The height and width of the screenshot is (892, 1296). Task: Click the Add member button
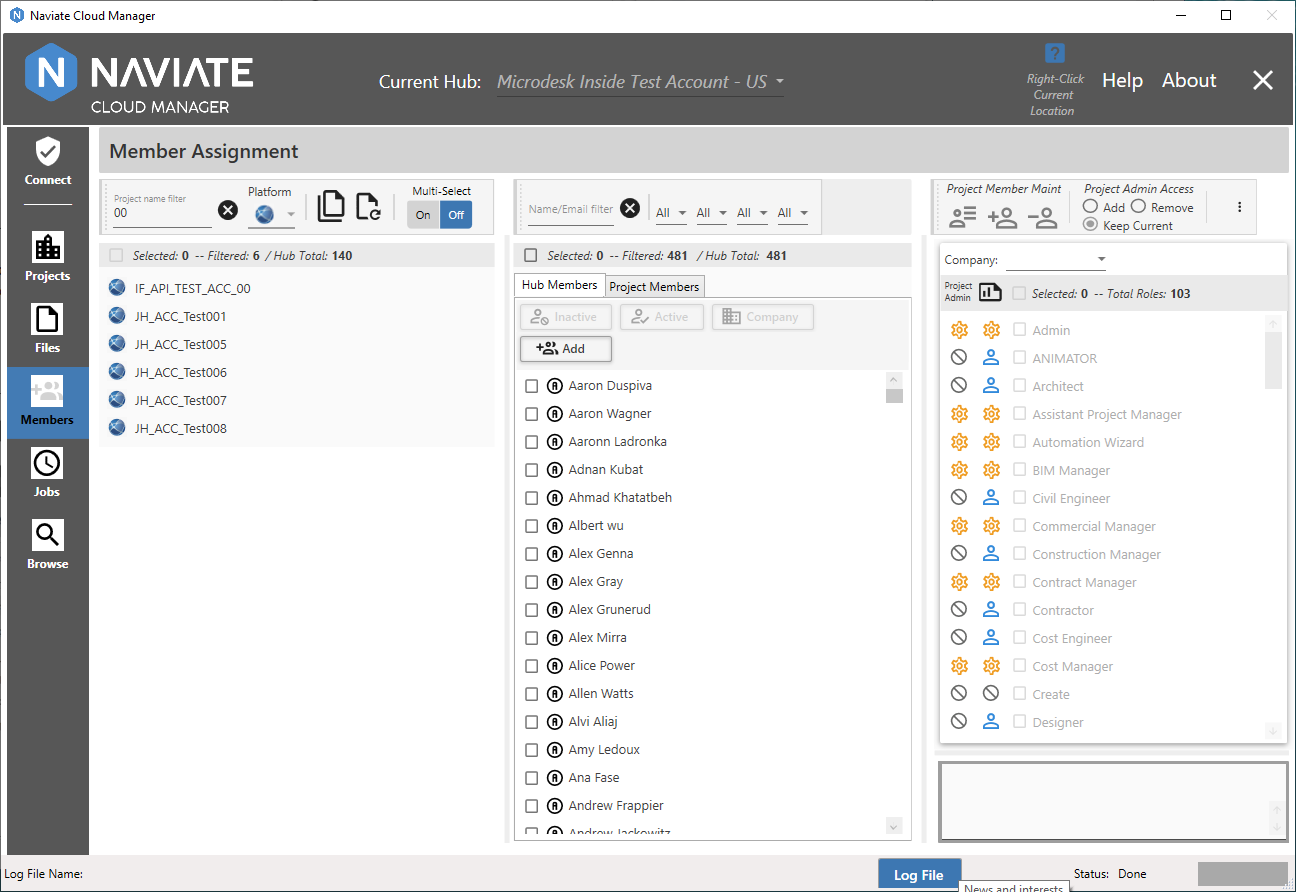(x=566, y=349)
